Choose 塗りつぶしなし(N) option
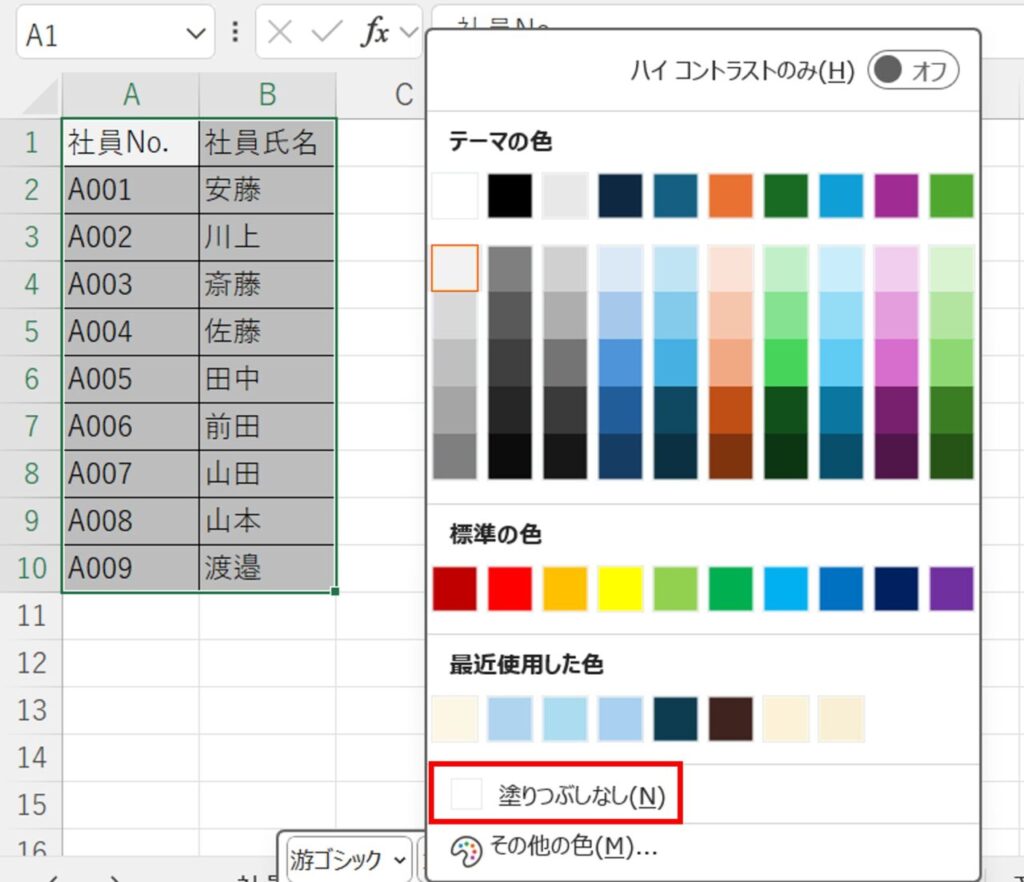 coord(555,794)
